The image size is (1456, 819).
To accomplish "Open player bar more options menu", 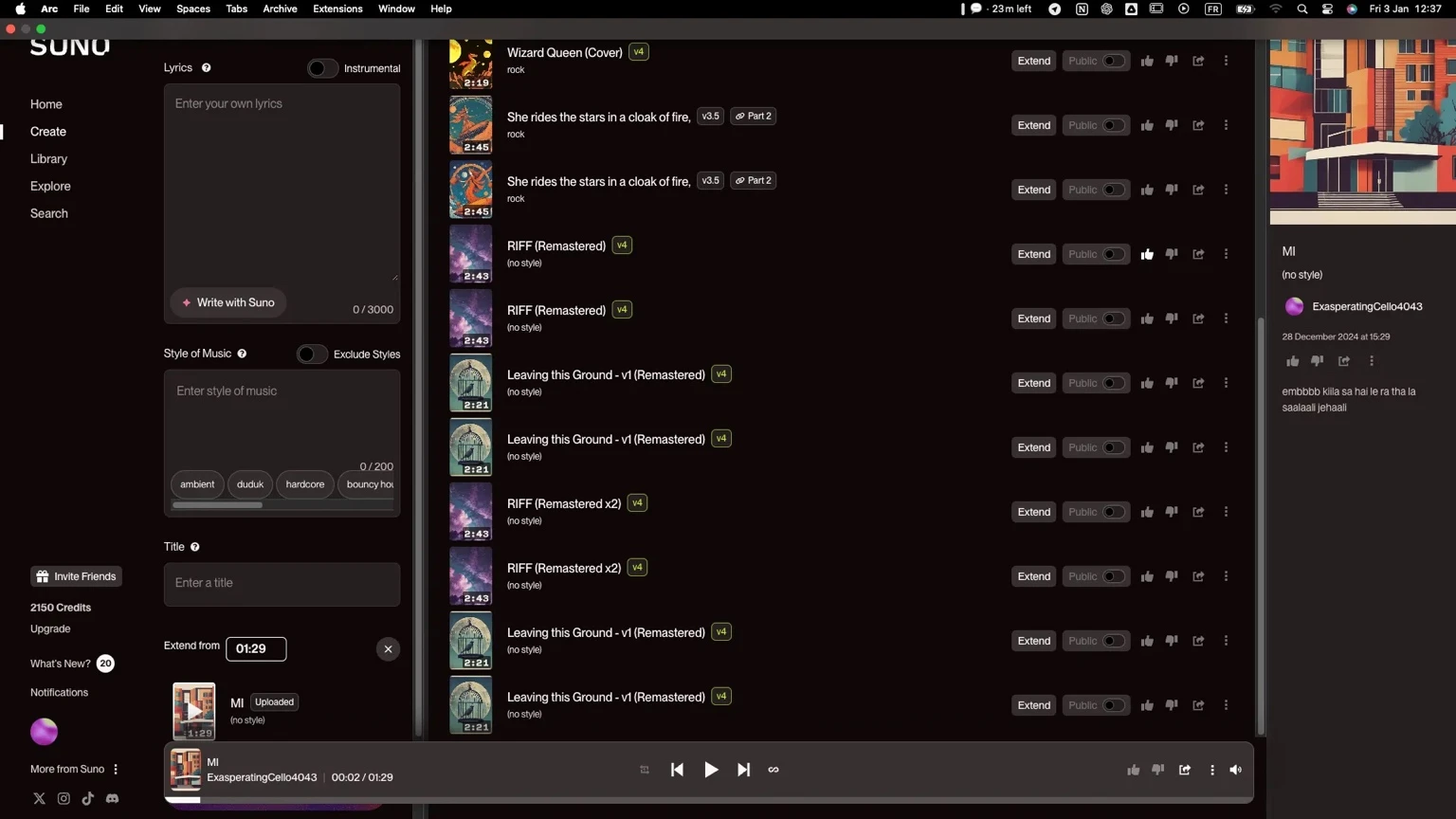I will click(1211, 771).
